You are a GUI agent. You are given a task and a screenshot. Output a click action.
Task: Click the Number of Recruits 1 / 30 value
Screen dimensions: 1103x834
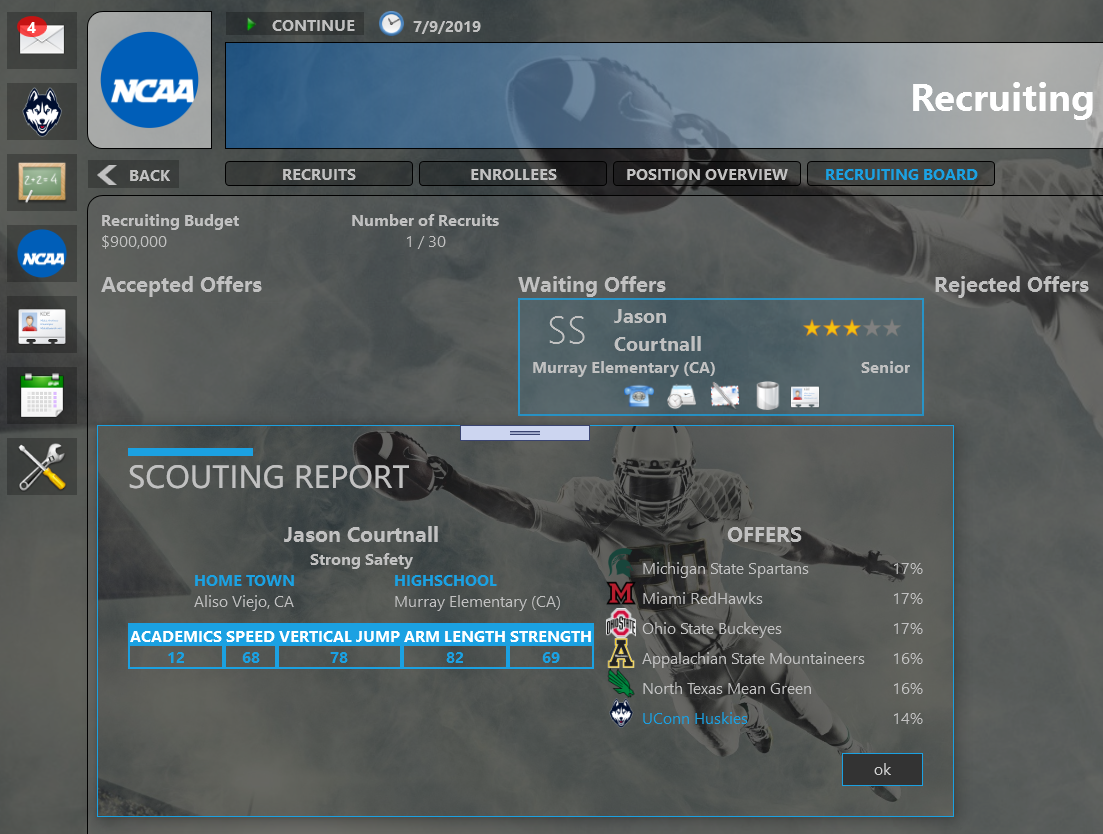[x=426, y=241]
